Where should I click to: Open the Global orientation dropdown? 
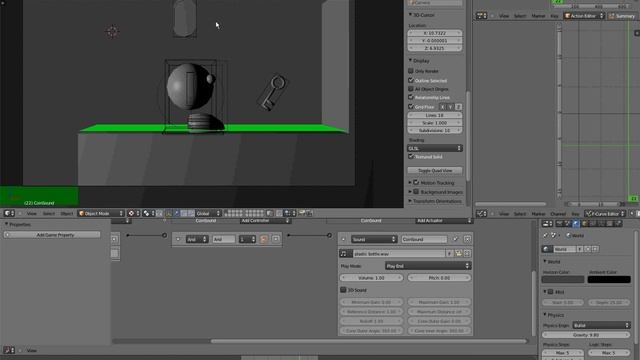click(208, 213)
